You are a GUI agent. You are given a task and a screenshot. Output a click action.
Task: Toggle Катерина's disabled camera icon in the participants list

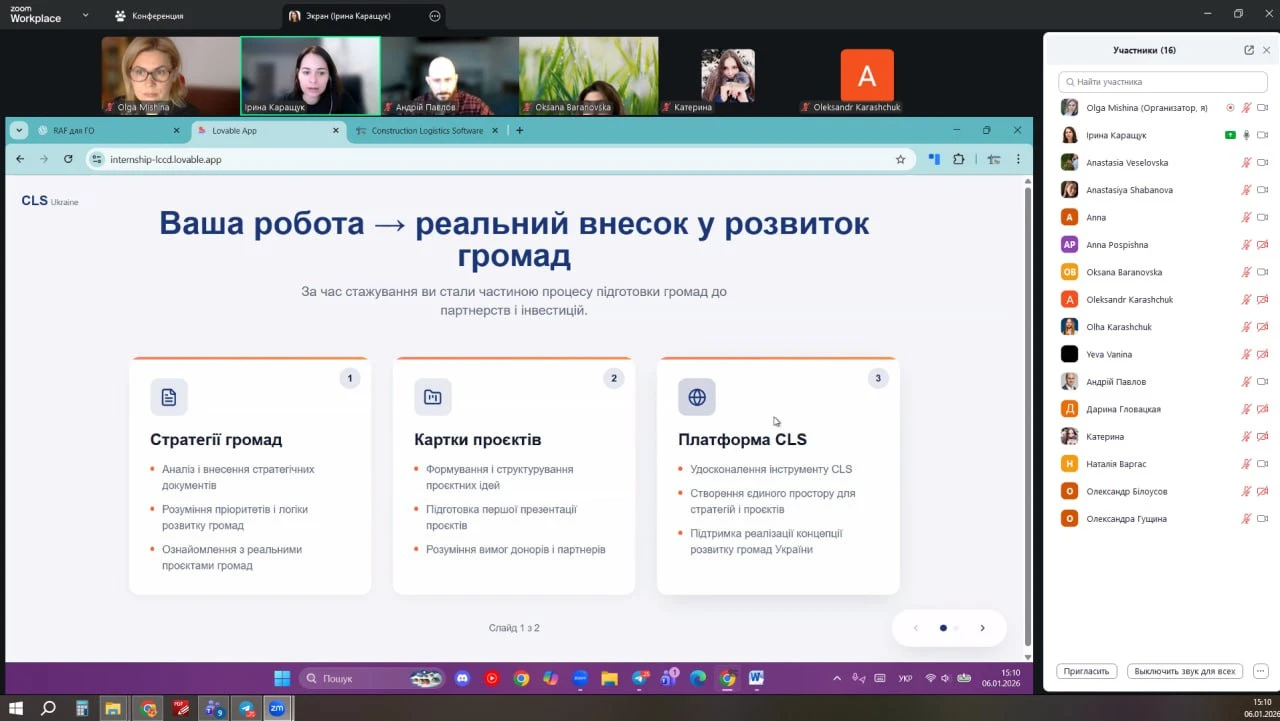tap(1262, 436)
